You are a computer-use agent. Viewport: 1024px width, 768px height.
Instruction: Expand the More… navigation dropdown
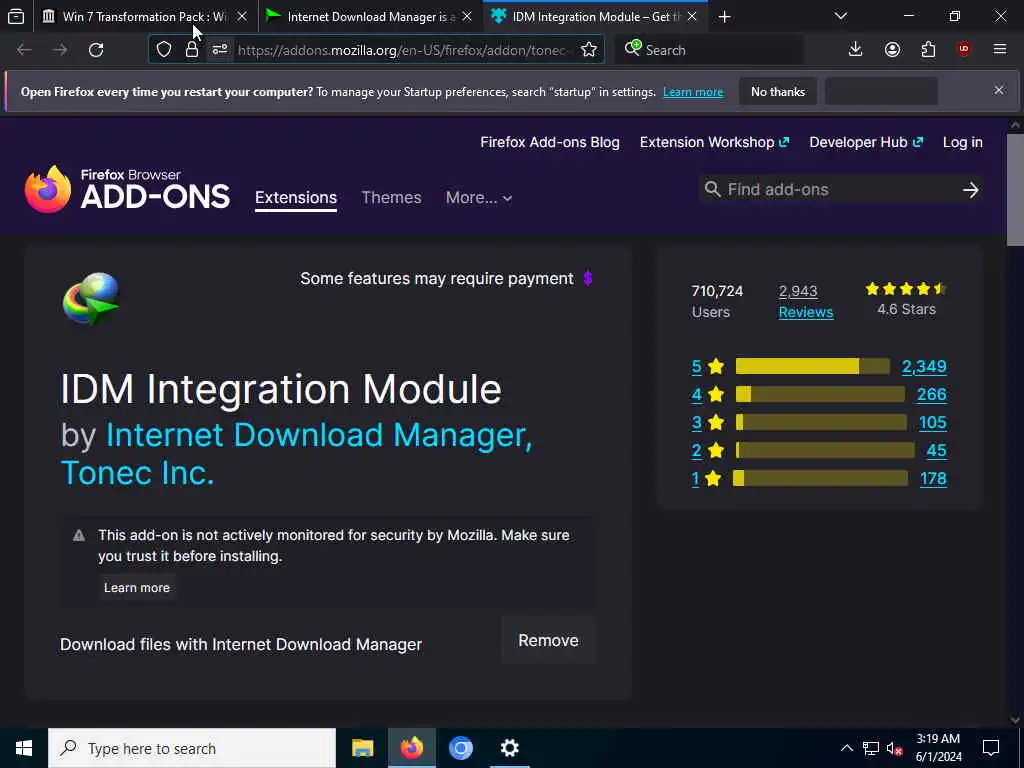479,197
